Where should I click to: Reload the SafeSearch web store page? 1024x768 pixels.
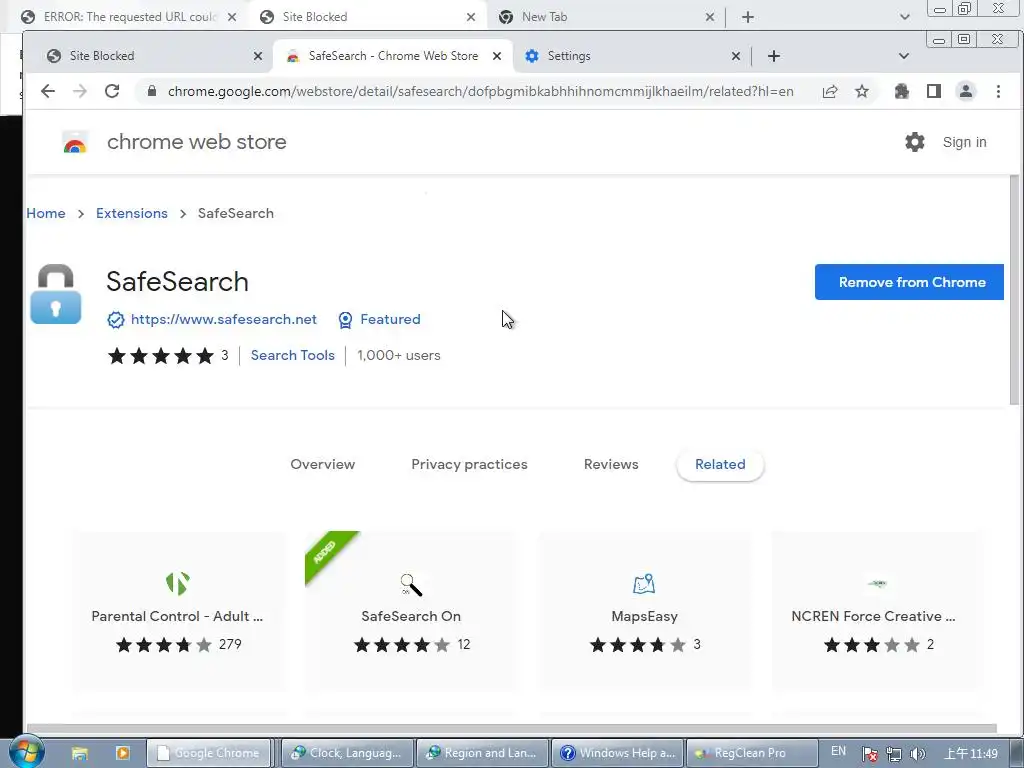point(112,91)
